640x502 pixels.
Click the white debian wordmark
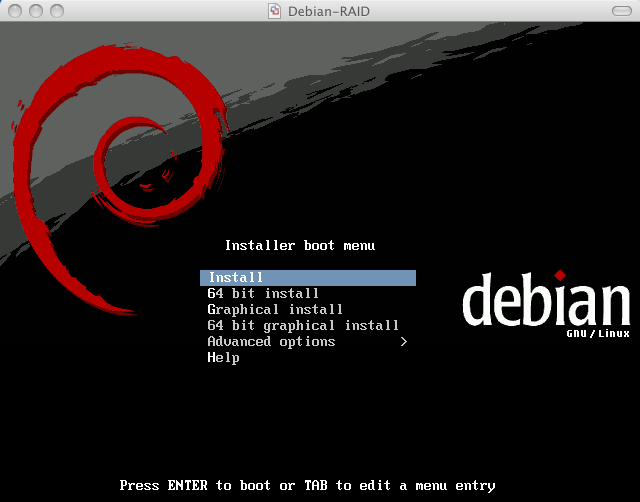coord(545,304)
